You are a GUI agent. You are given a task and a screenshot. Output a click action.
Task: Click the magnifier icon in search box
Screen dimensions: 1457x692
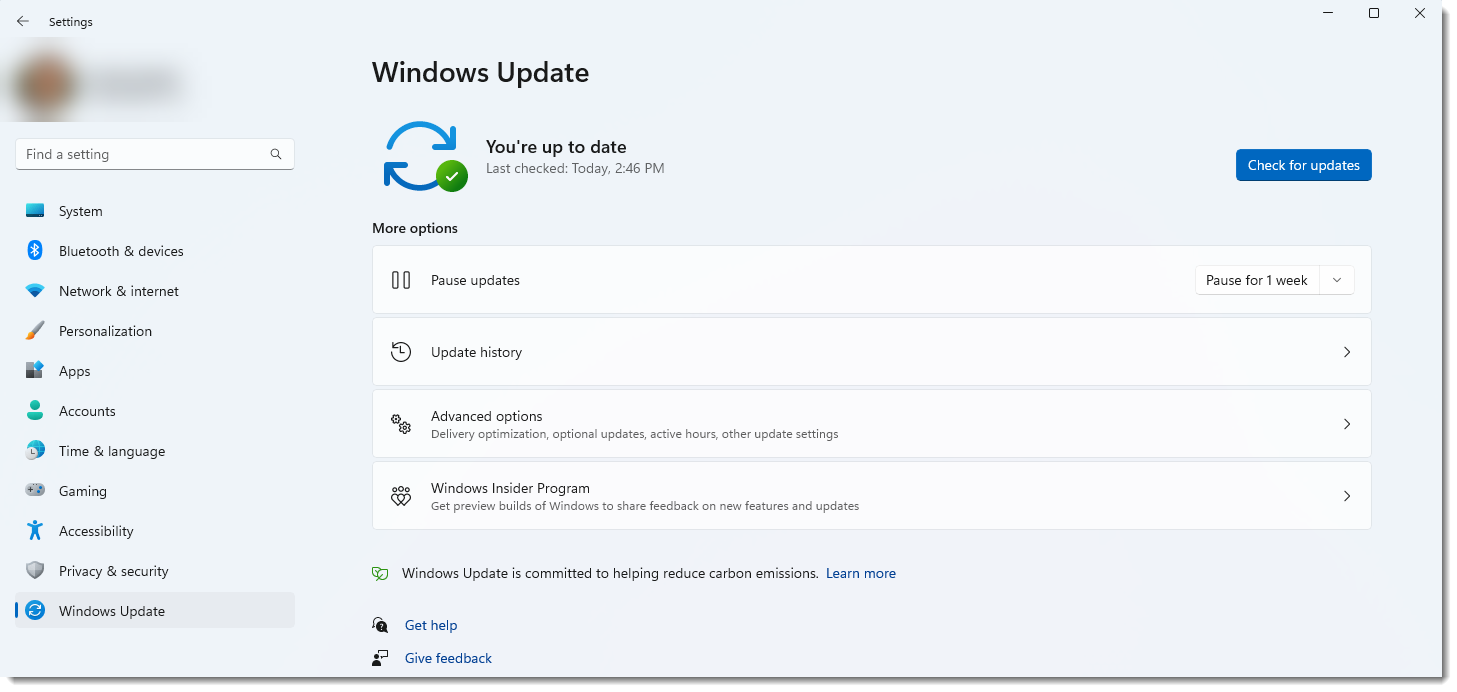point(276,154)
